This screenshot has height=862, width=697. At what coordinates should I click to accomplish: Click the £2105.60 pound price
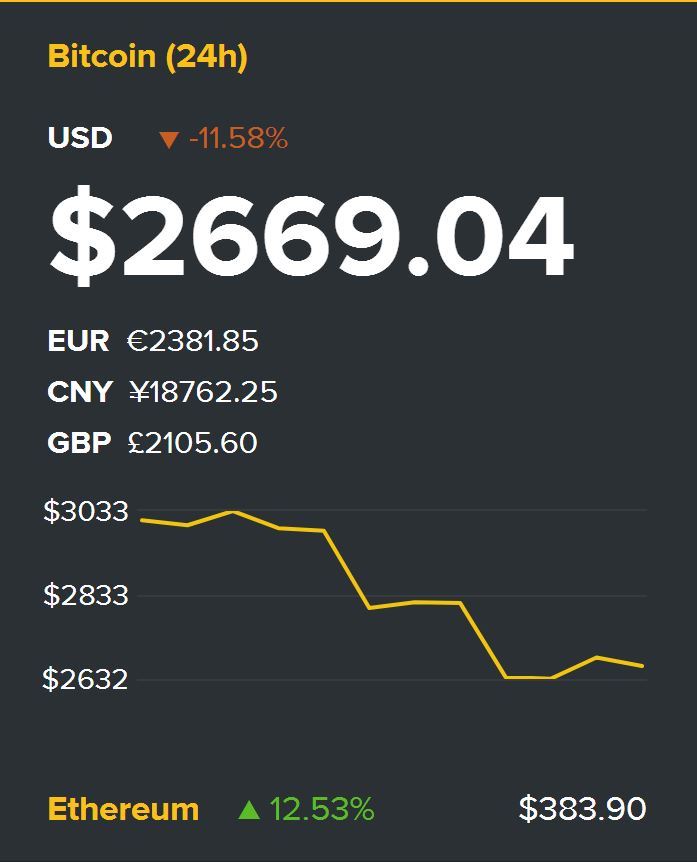pos(193,442)
